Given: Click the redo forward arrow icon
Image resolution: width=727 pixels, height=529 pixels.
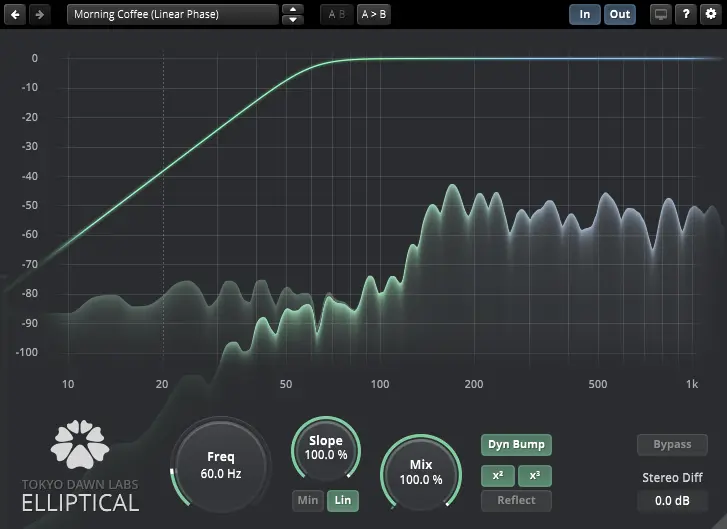Looking at the screenshot, I should [x=40, y=14].
